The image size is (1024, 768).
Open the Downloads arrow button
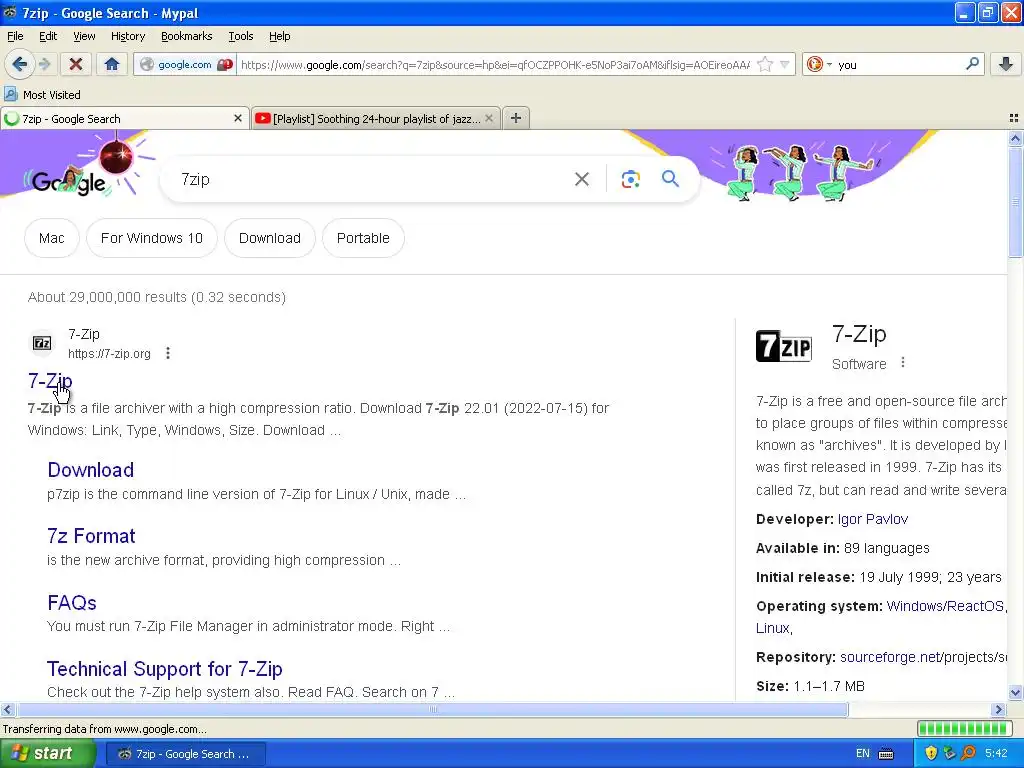point(1006,64)
